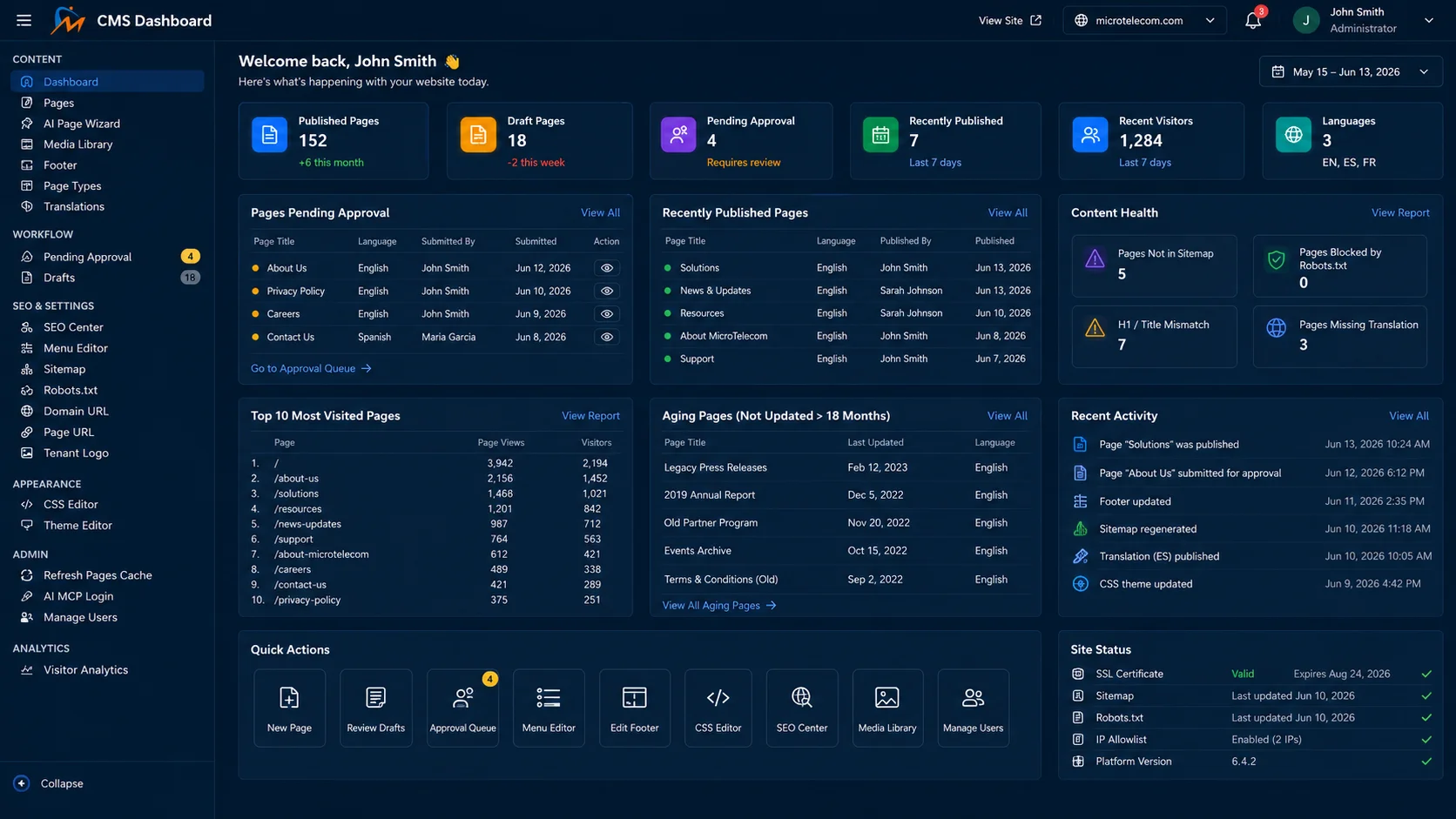Click the Review Drafts quick action
Image resolution: width=1456 pixels, height=819 pixels.
375,708
